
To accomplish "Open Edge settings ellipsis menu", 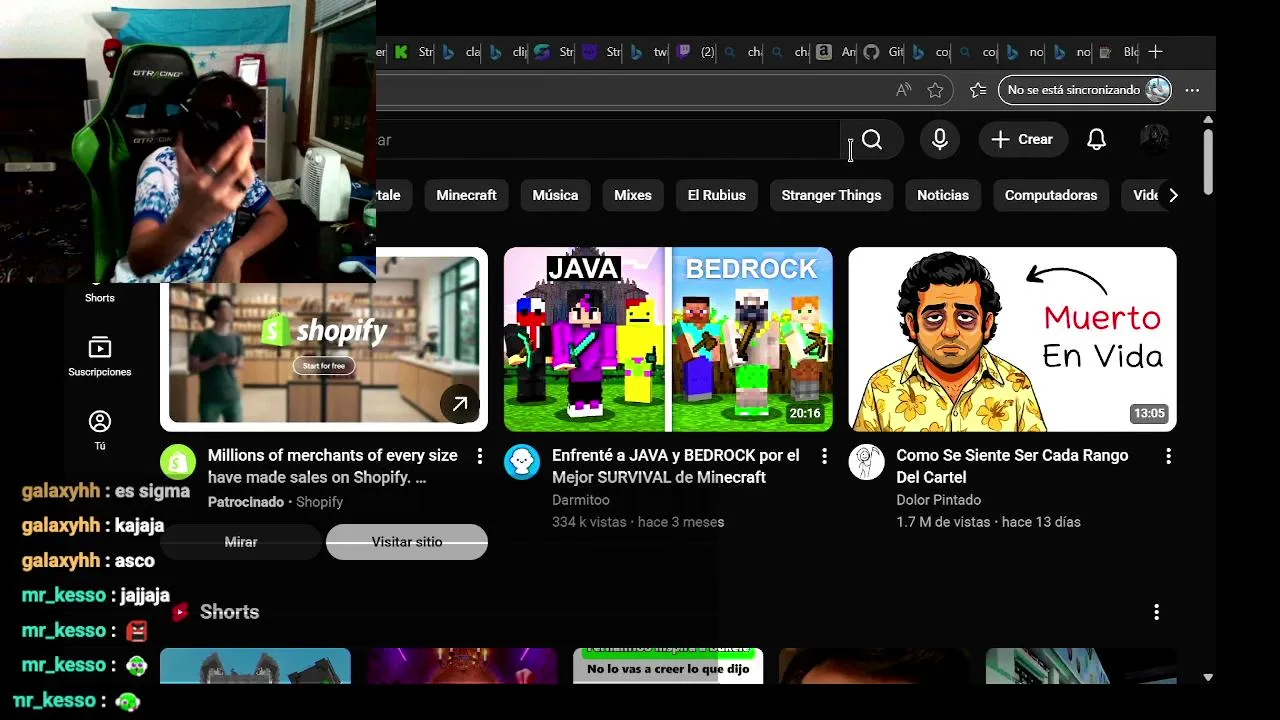I will point(1192,90).
